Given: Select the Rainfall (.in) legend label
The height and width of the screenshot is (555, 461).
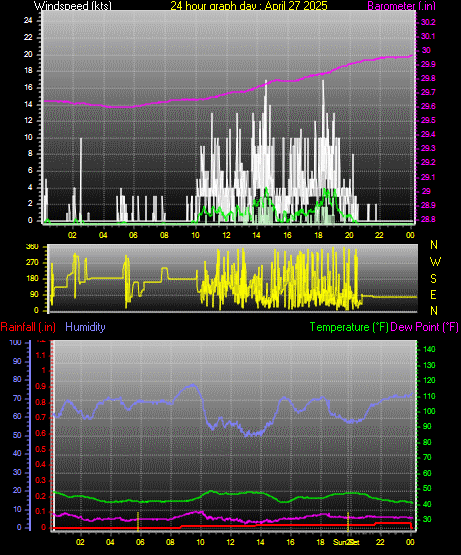Looking at the screenshot, I should tap(28, 327).
